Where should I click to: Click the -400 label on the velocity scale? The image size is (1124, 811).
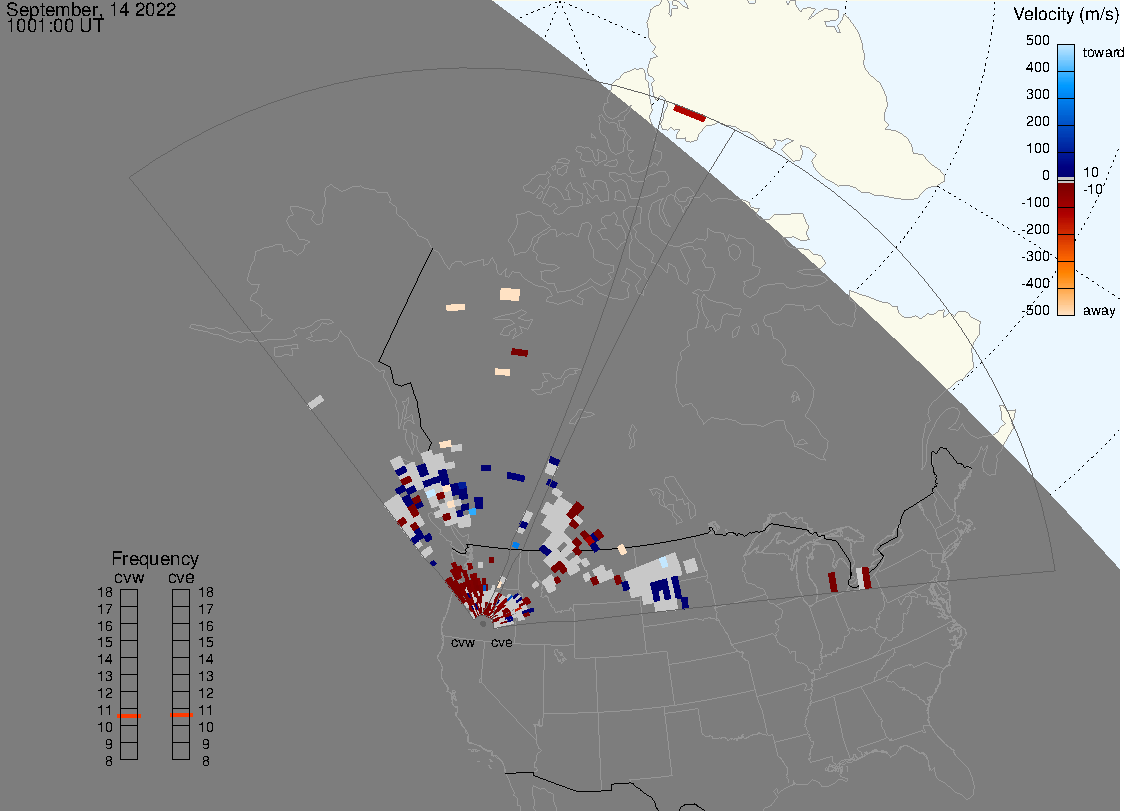pos(1036,283)
